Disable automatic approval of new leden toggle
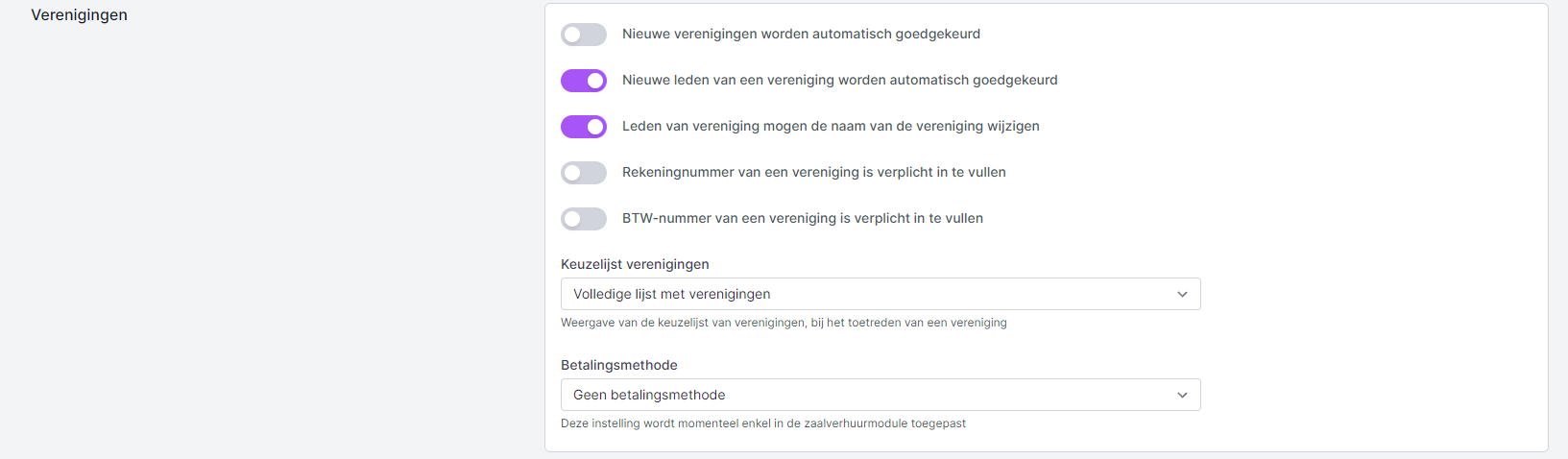Viewport: 1568px width, 459px height. pos(584,81)
